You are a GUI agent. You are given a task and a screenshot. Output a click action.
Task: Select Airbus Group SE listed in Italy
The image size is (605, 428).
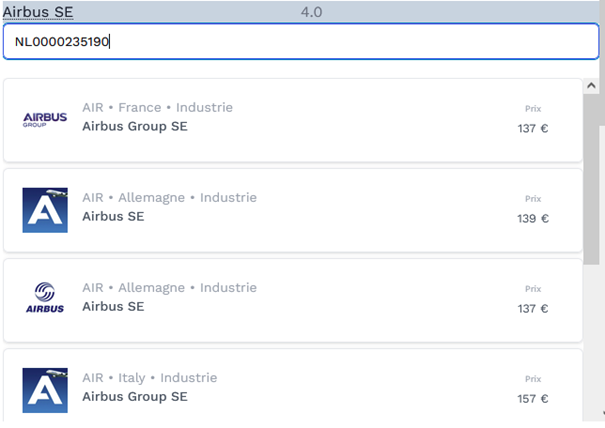(134, 397)
